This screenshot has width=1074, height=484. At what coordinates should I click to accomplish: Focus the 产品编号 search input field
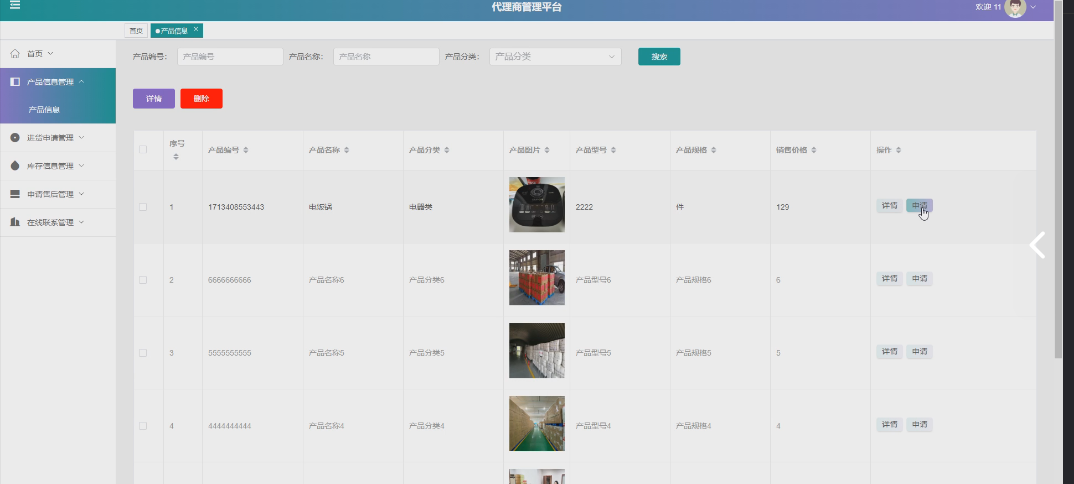(230, 57)
